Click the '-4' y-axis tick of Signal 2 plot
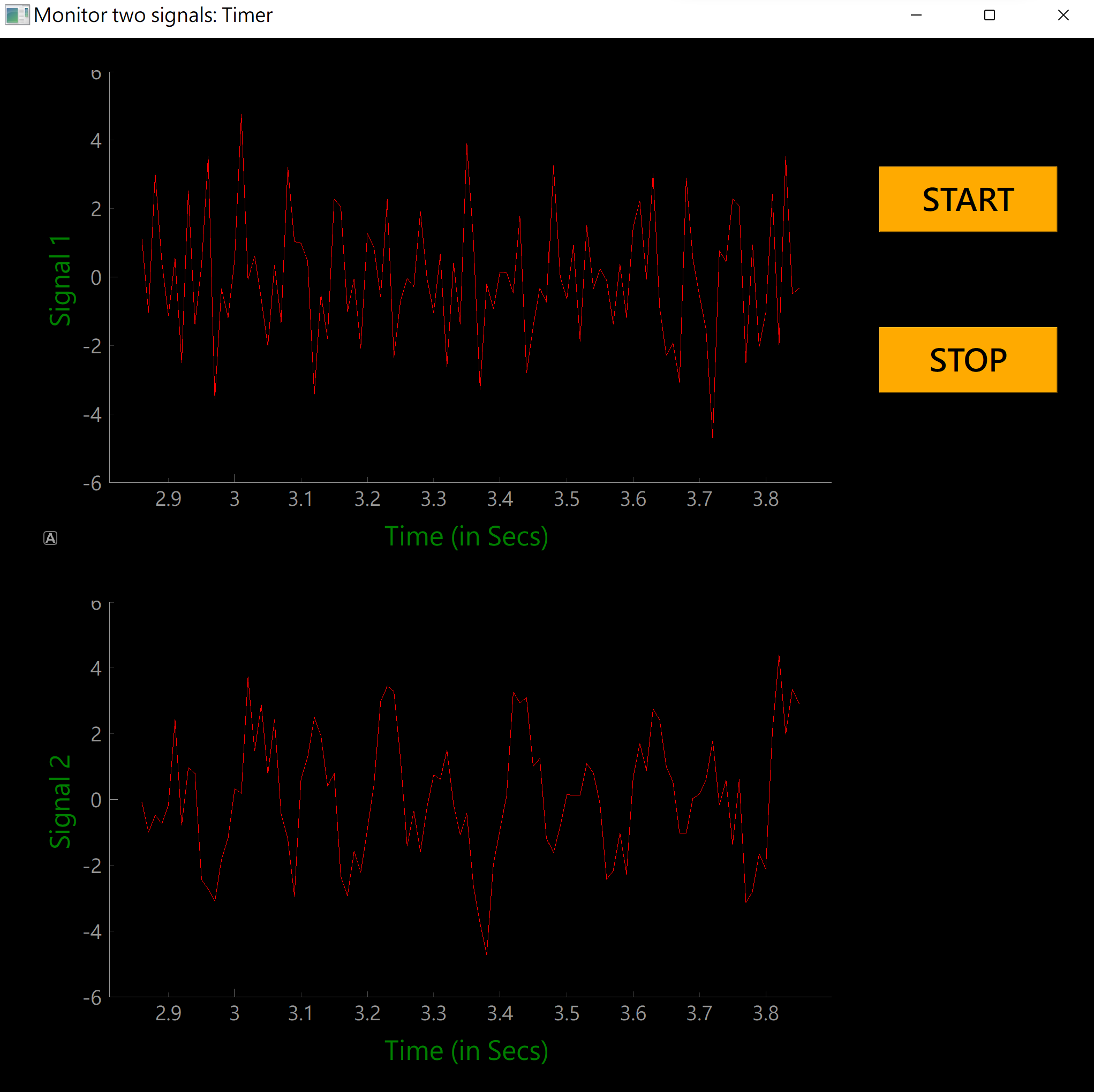The image size is (1094, 1092). click(x=92, y=931)
